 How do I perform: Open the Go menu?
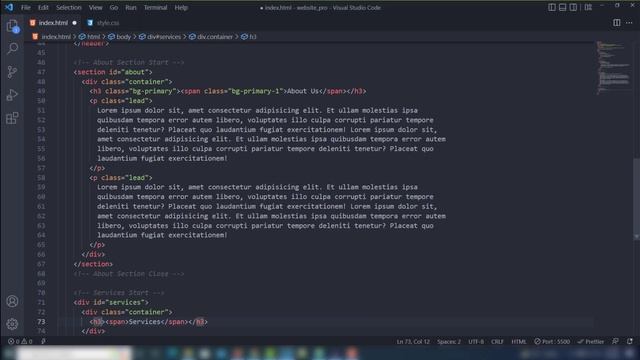(114, 7)
